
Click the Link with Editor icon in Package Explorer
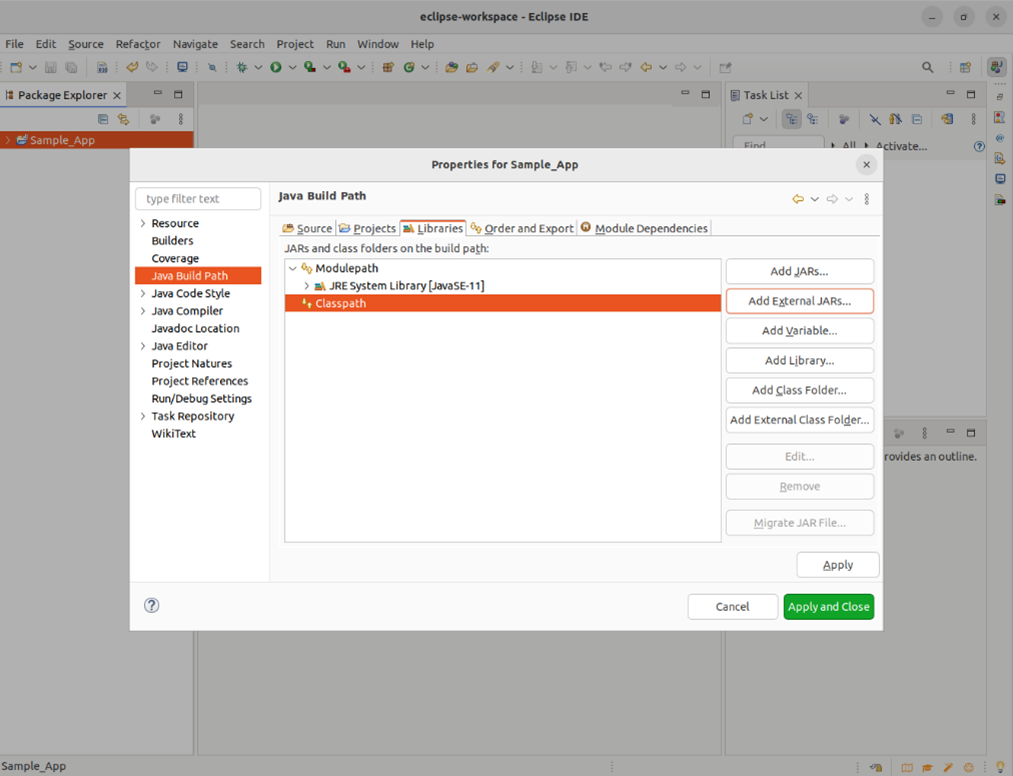123,119
